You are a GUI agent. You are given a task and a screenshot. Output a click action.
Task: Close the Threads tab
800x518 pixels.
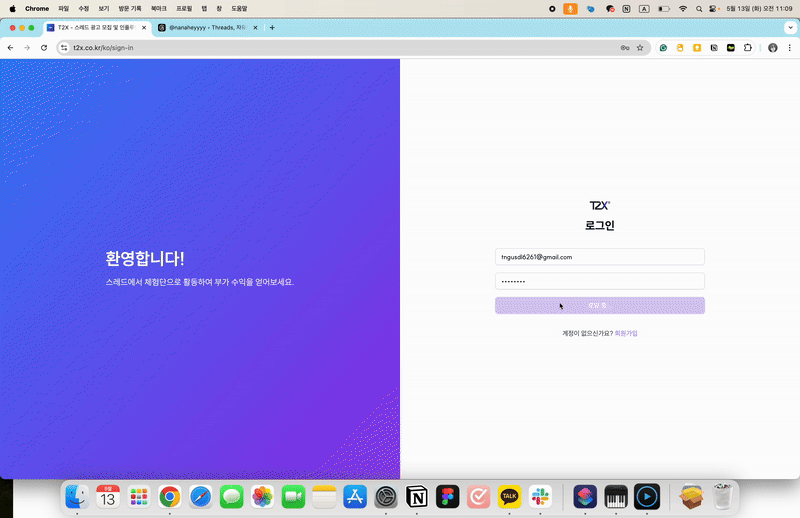255,28
